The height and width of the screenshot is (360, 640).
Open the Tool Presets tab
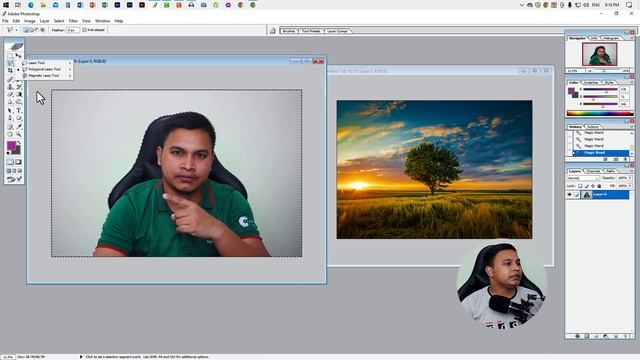coord(311,31)
